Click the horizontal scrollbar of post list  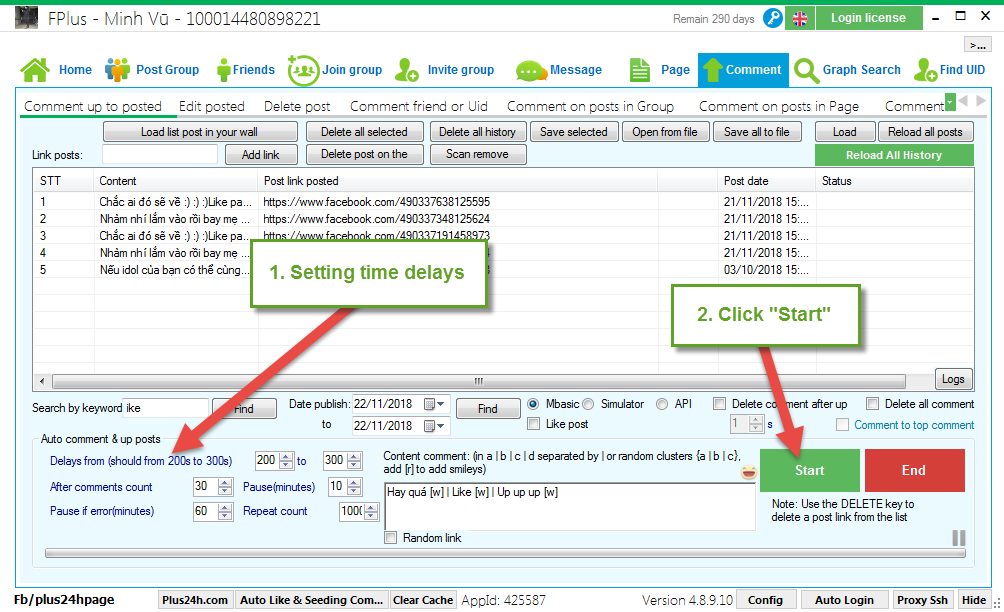click(478, 382)
